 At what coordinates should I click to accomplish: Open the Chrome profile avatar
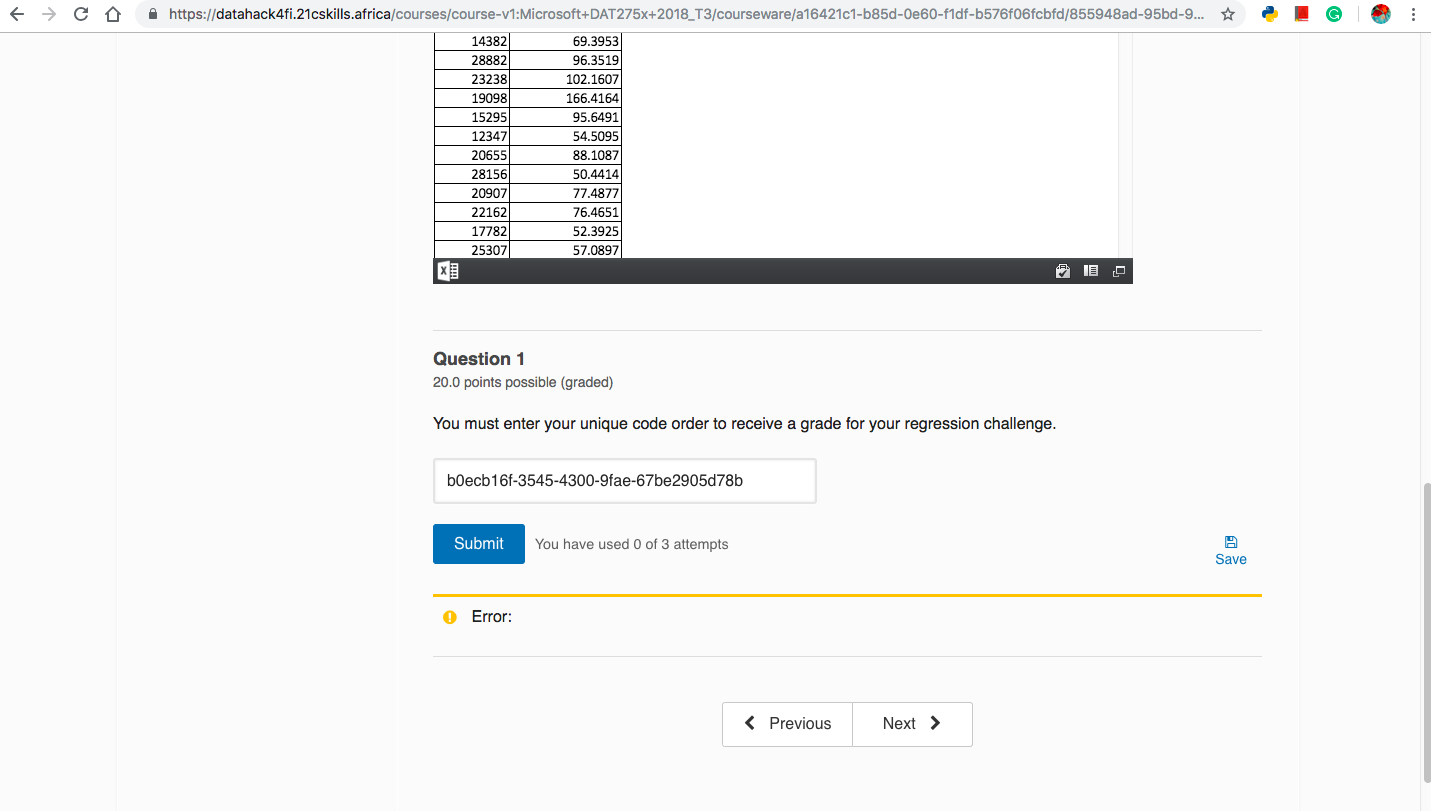(1381, 15)
